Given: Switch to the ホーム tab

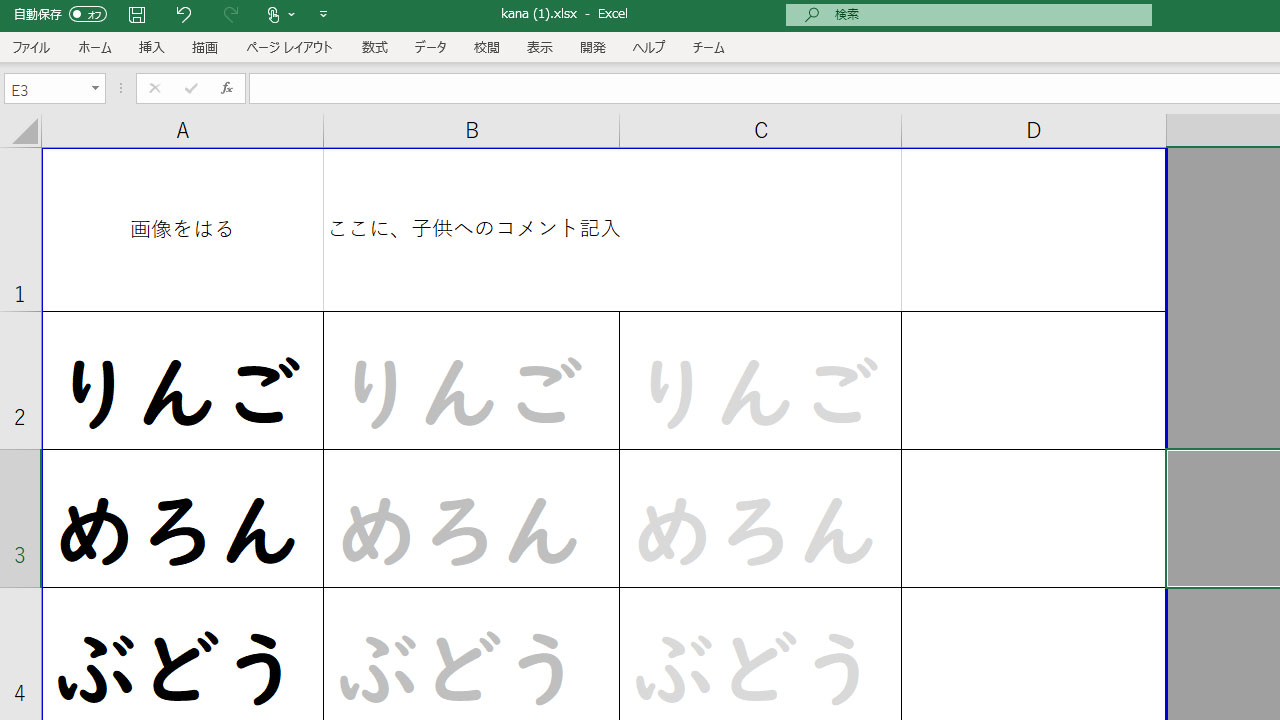Looking at the screenshot, I should click(x=95, y=47).
